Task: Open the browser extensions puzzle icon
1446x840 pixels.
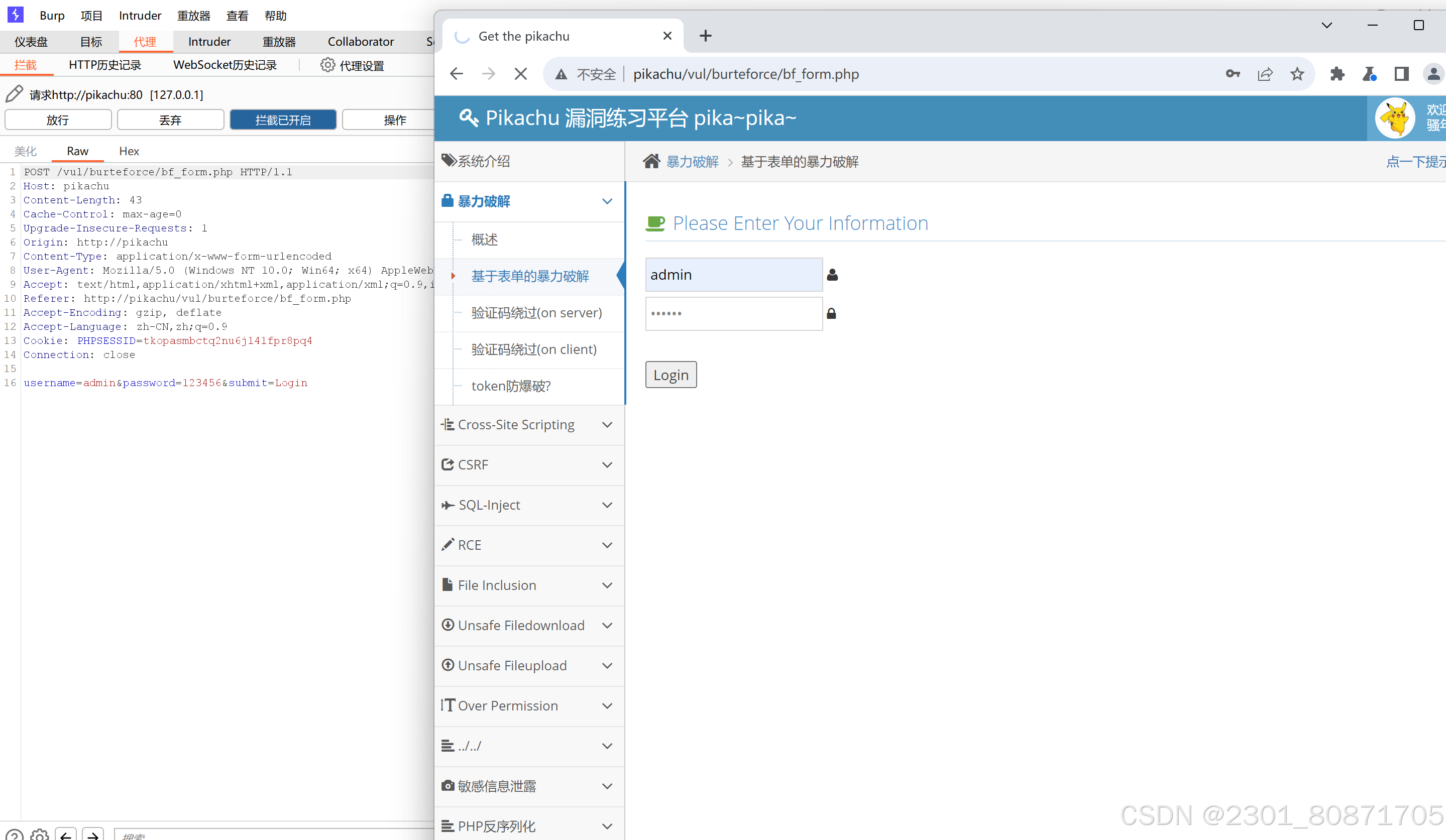Action: 1337,74
